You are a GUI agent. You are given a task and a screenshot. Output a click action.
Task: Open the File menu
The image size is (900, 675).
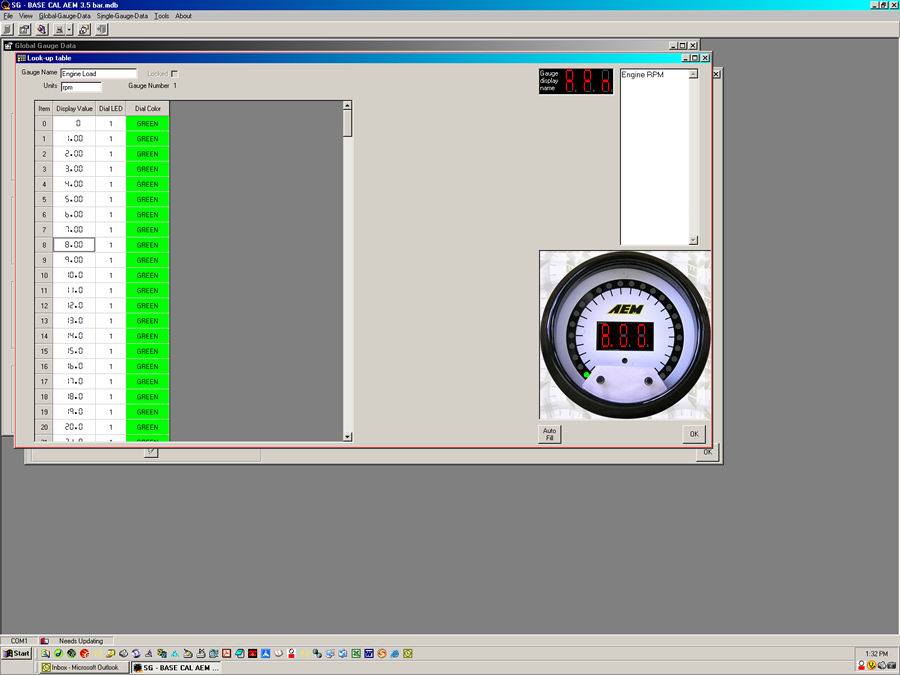[x=8, y=16]
